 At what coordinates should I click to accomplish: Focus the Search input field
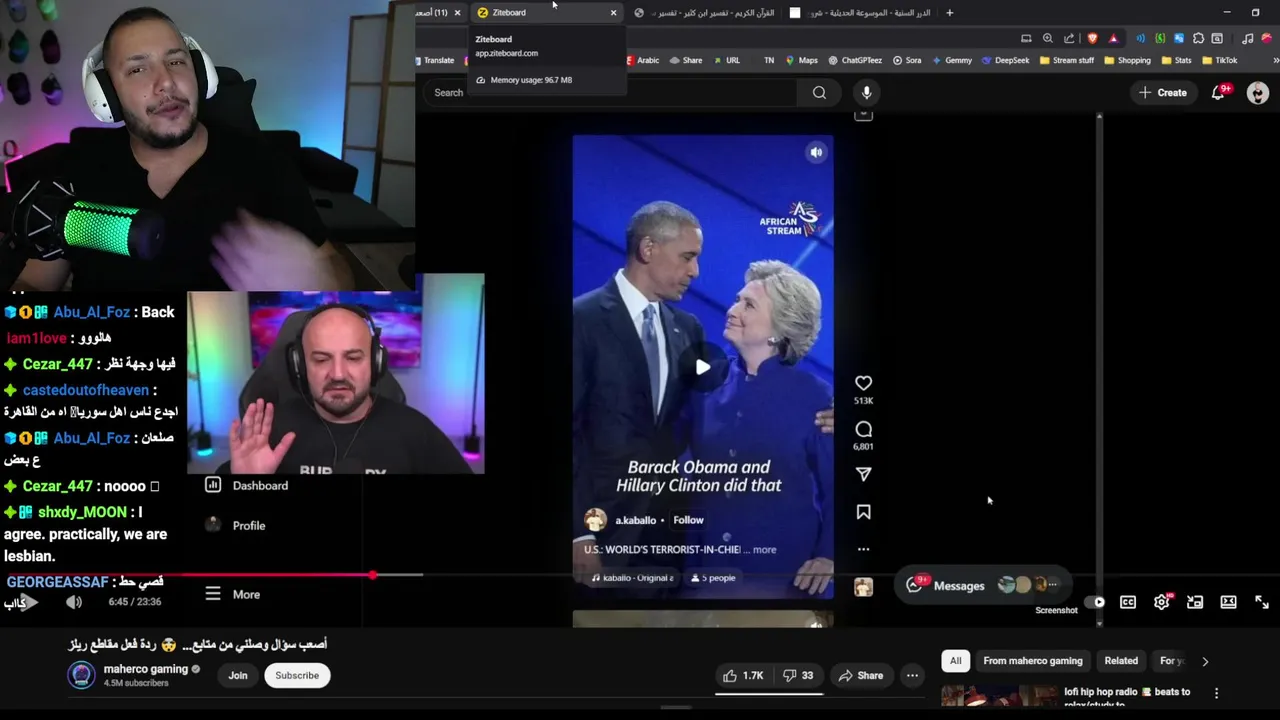coord(612,92)
